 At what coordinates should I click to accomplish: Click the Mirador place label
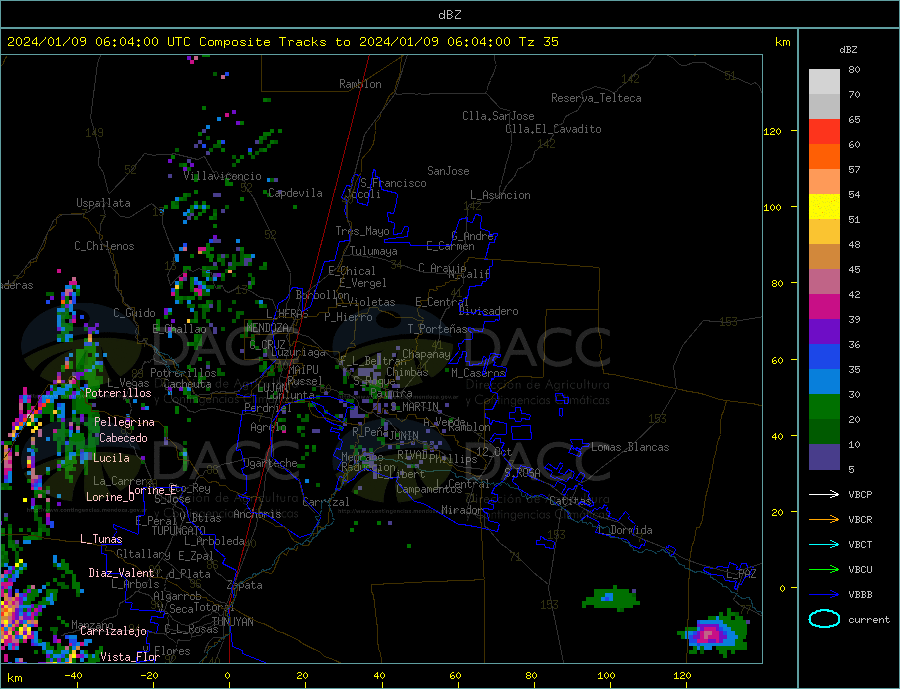(462, 510)
